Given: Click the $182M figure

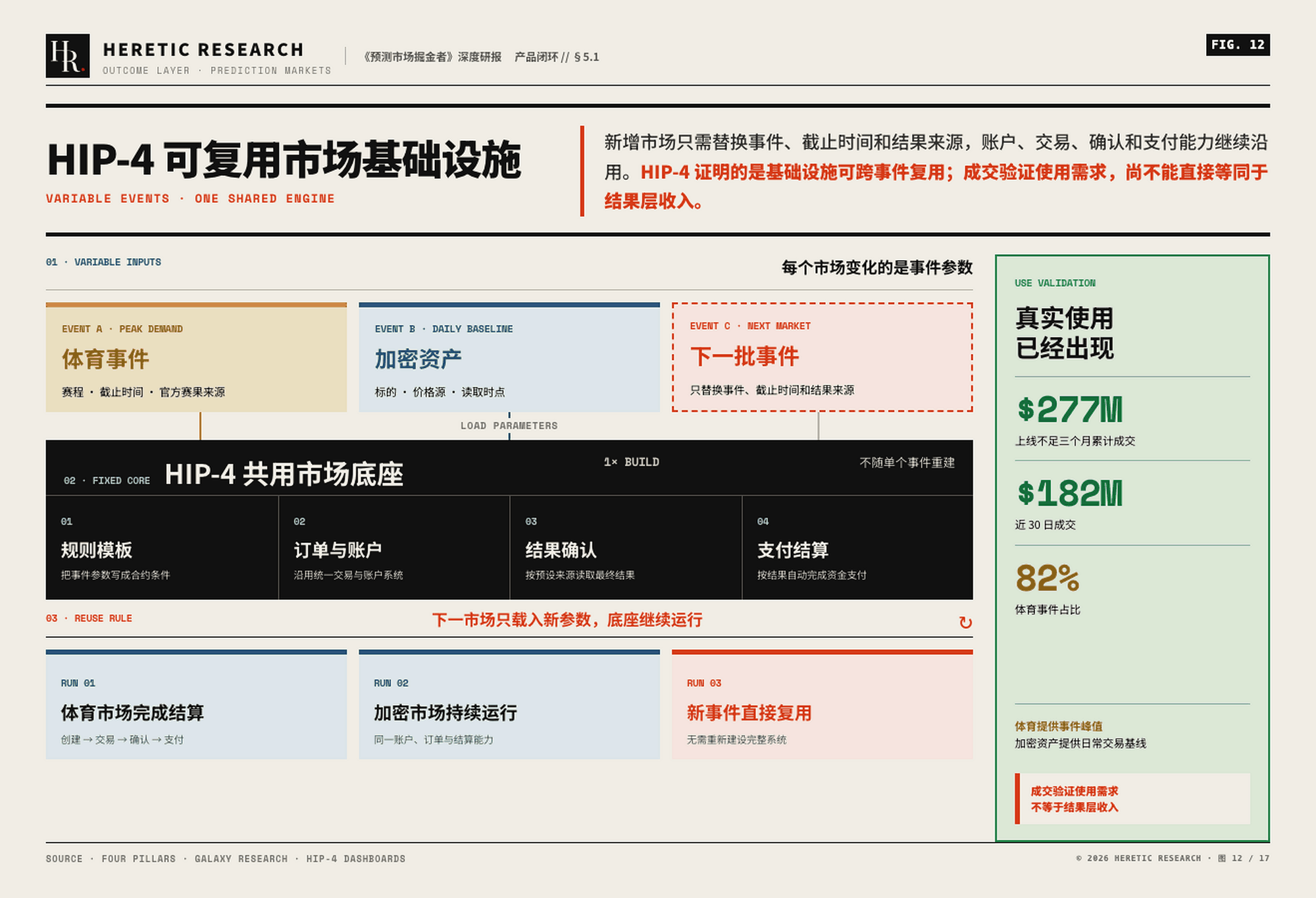Looking at the screenshot, I should (1070, 493).
